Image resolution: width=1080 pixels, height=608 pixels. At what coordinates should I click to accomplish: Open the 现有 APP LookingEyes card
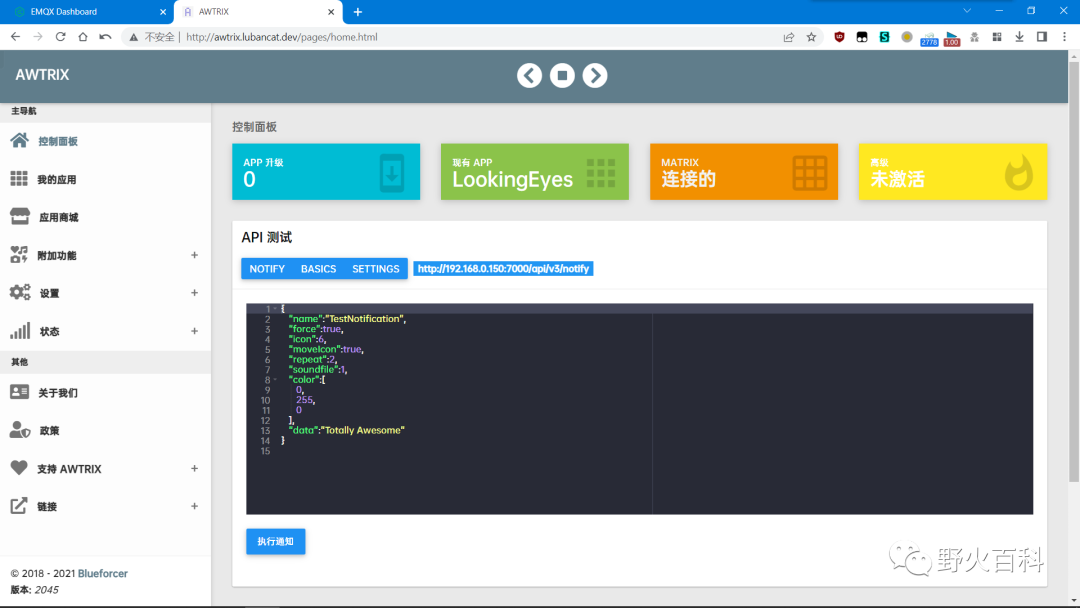pos(534,171)
